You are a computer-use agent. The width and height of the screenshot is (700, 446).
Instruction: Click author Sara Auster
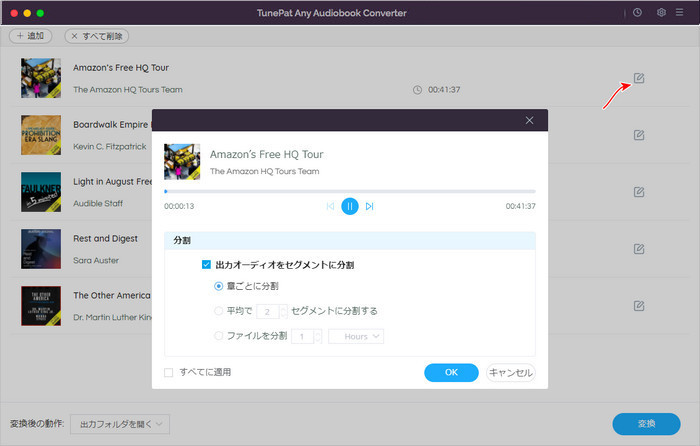[96, 260]
